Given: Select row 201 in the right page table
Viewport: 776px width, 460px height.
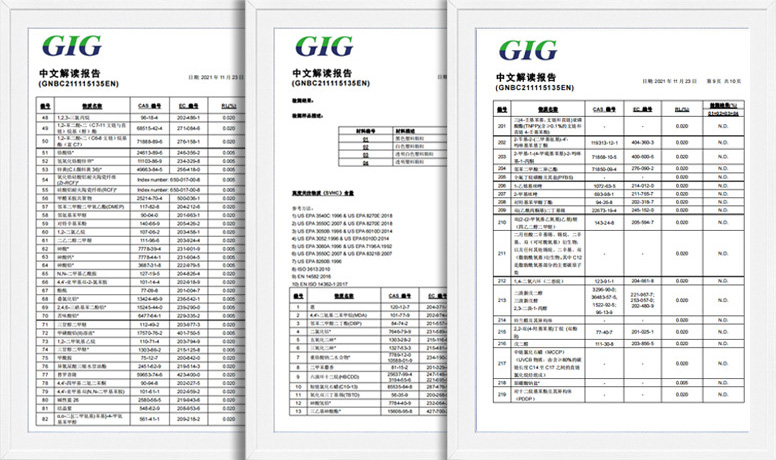Looking at the screenshot, I should click(503, 125).
